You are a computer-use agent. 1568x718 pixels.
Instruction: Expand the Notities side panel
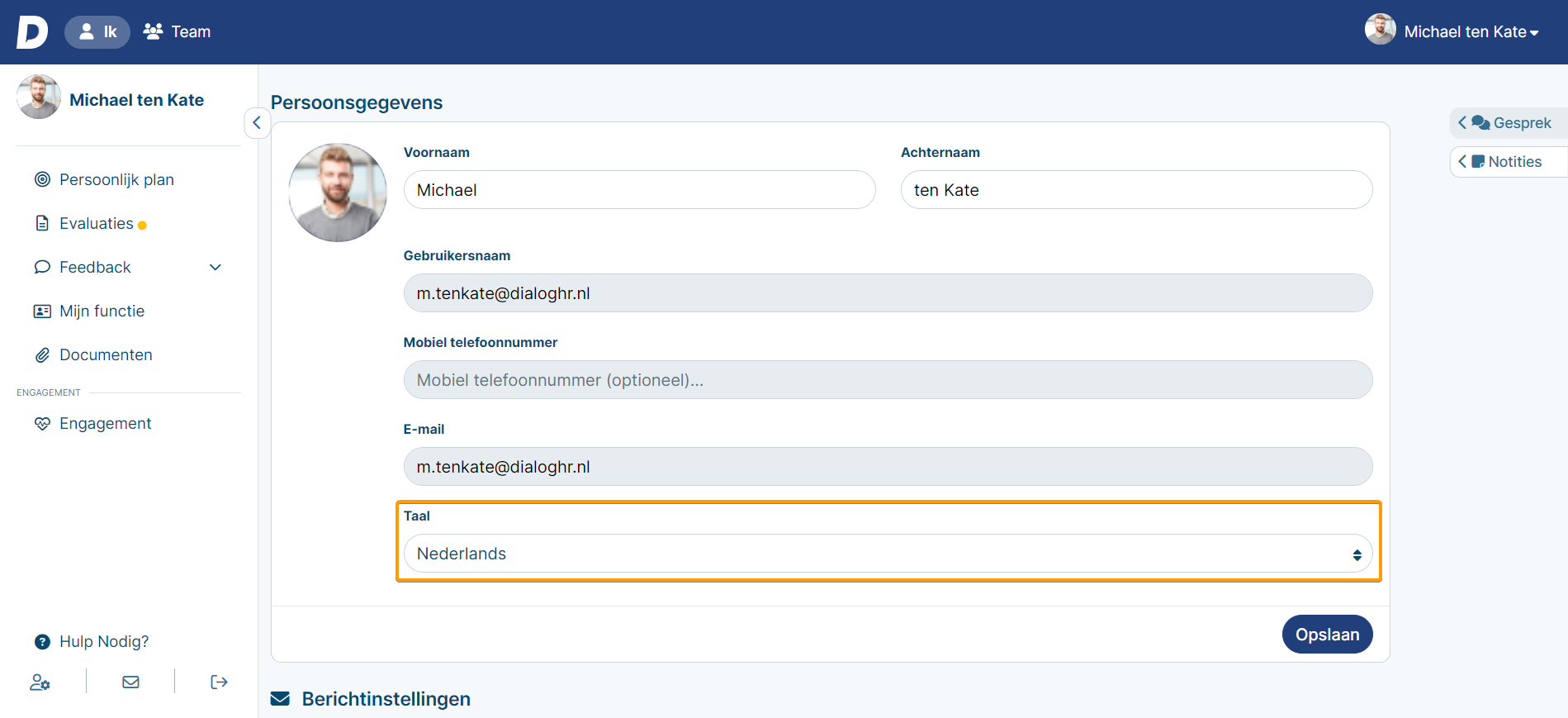coord(1509,162)
